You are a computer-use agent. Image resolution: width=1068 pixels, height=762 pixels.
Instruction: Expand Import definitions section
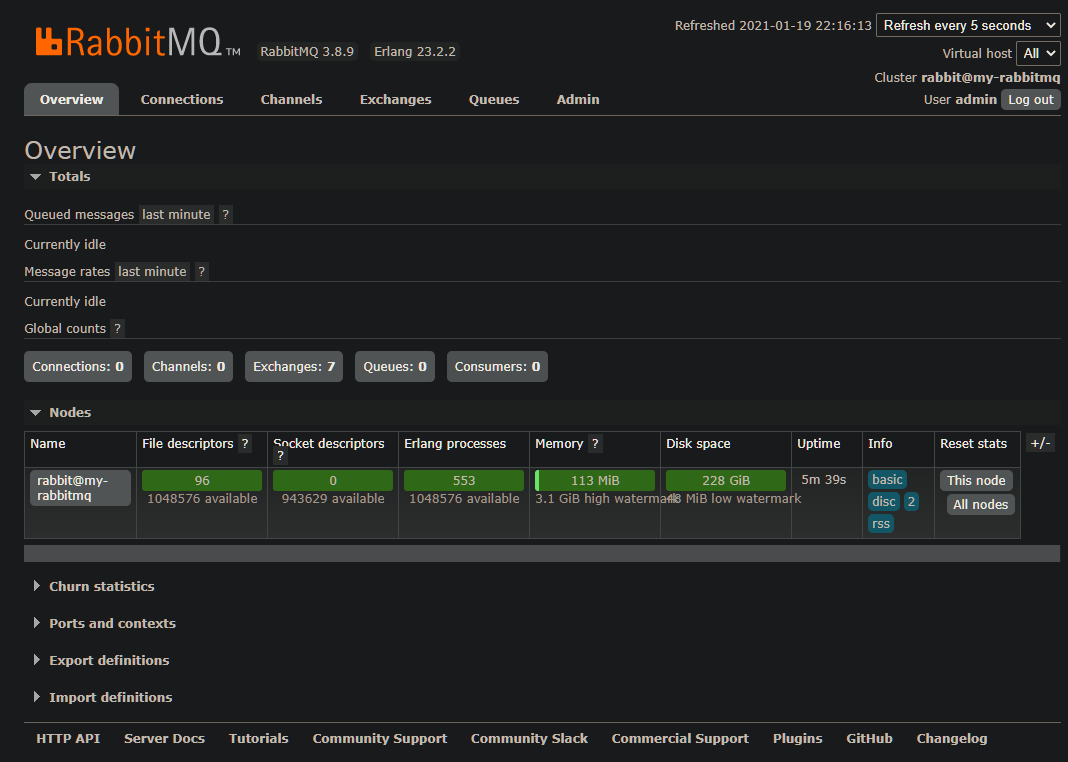(x=103, y=698)
